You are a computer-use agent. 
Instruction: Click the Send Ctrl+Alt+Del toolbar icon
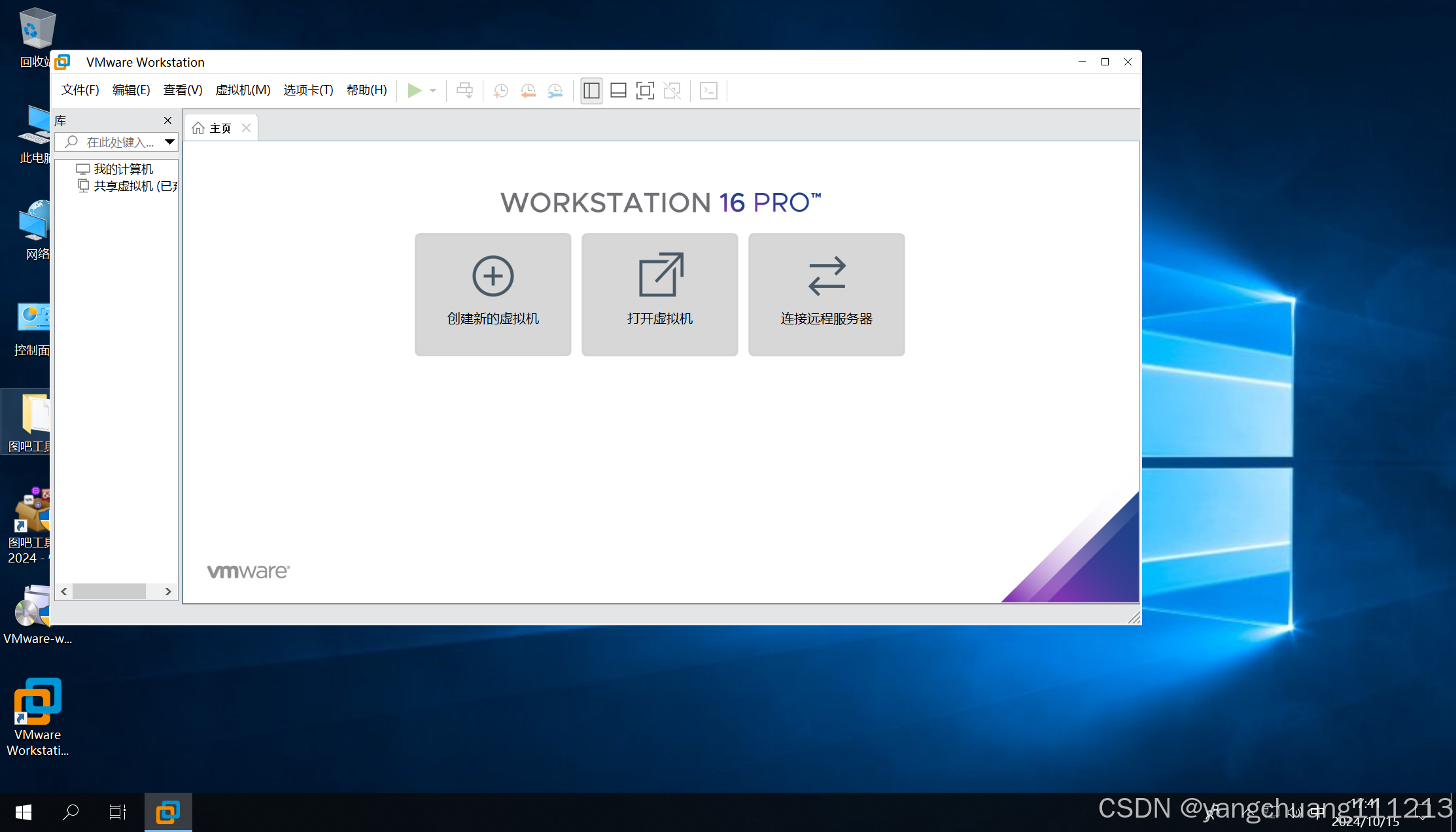point(464,90)
